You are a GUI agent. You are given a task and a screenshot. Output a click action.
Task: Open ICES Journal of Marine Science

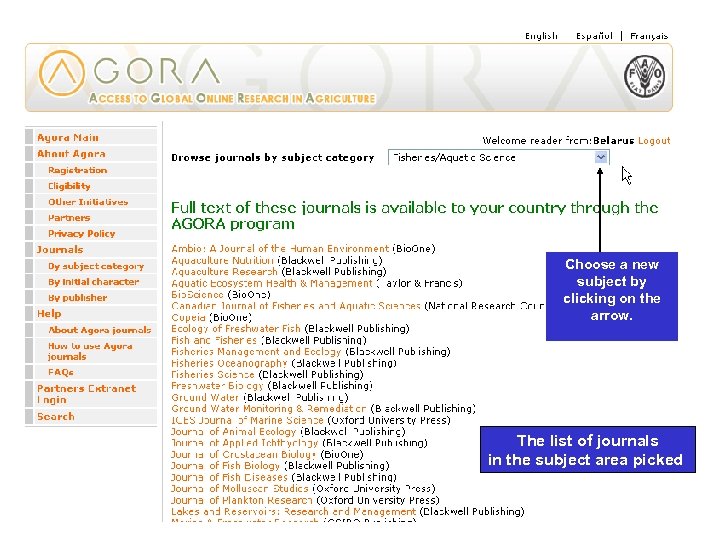[x=247, y=420]
